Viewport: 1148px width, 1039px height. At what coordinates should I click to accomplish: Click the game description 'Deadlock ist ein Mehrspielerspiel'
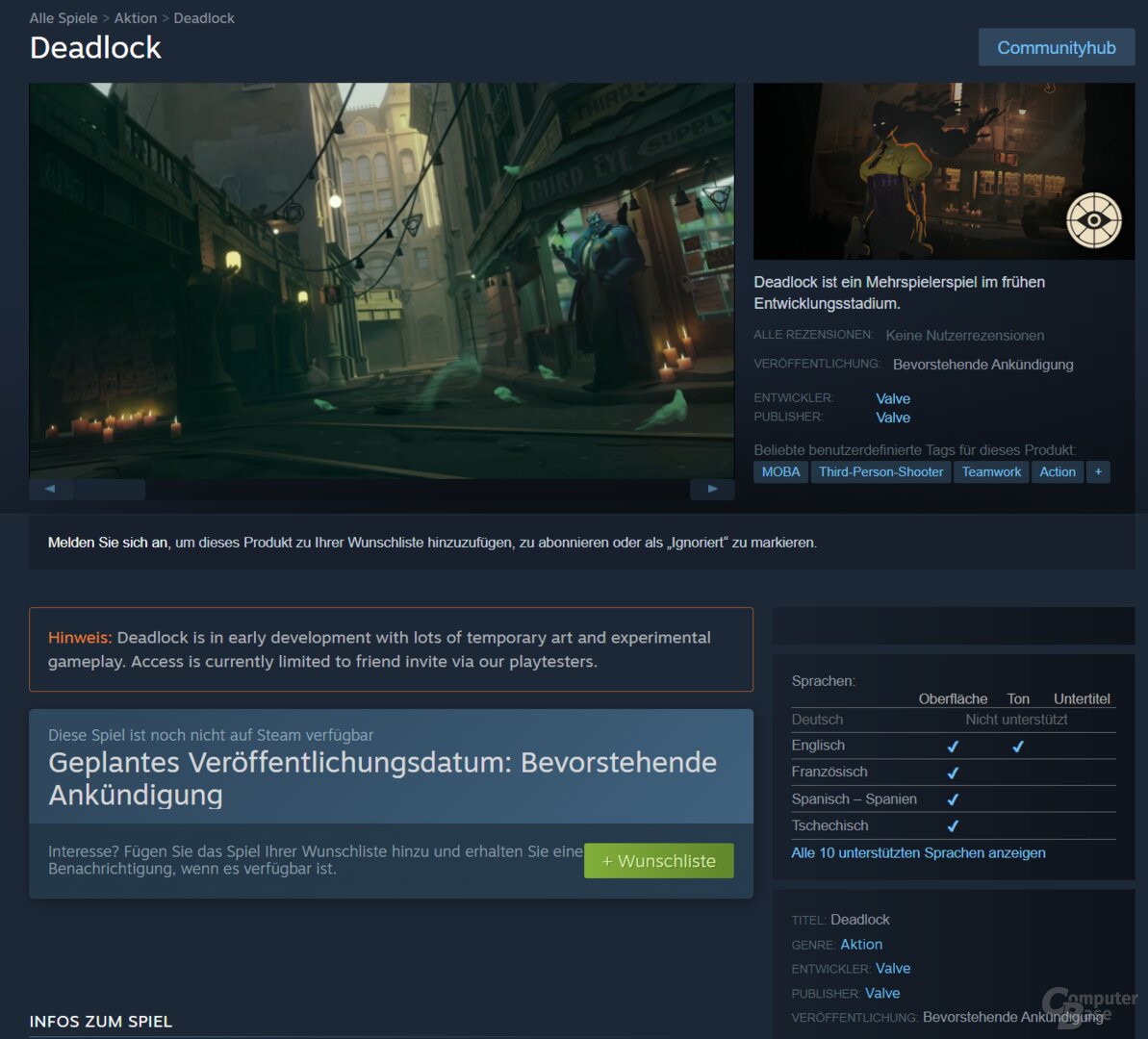(899, 292)
